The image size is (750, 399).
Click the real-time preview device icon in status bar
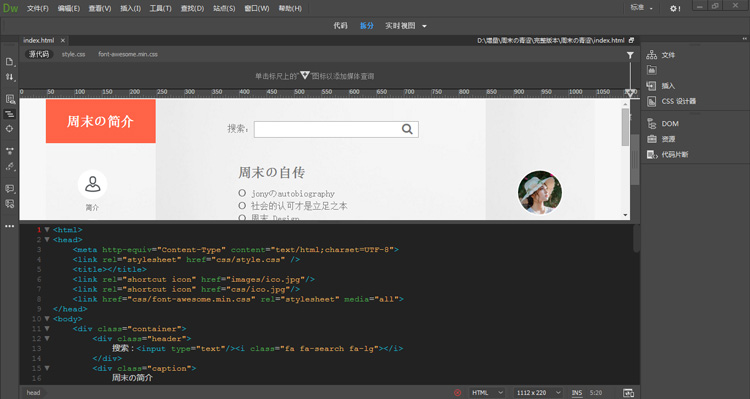point(628,393)
